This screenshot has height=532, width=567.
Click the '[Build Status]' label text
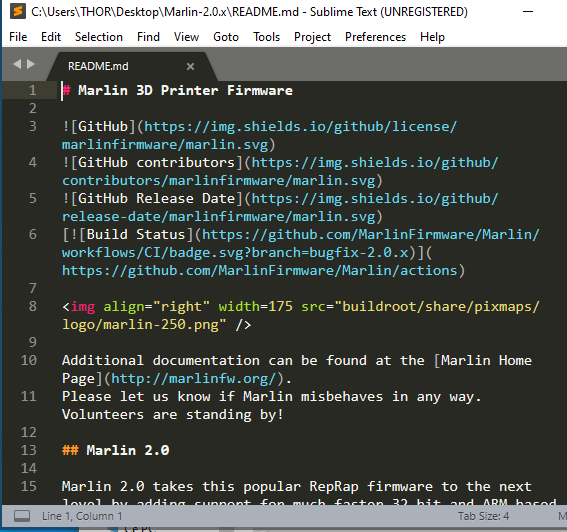136,234
